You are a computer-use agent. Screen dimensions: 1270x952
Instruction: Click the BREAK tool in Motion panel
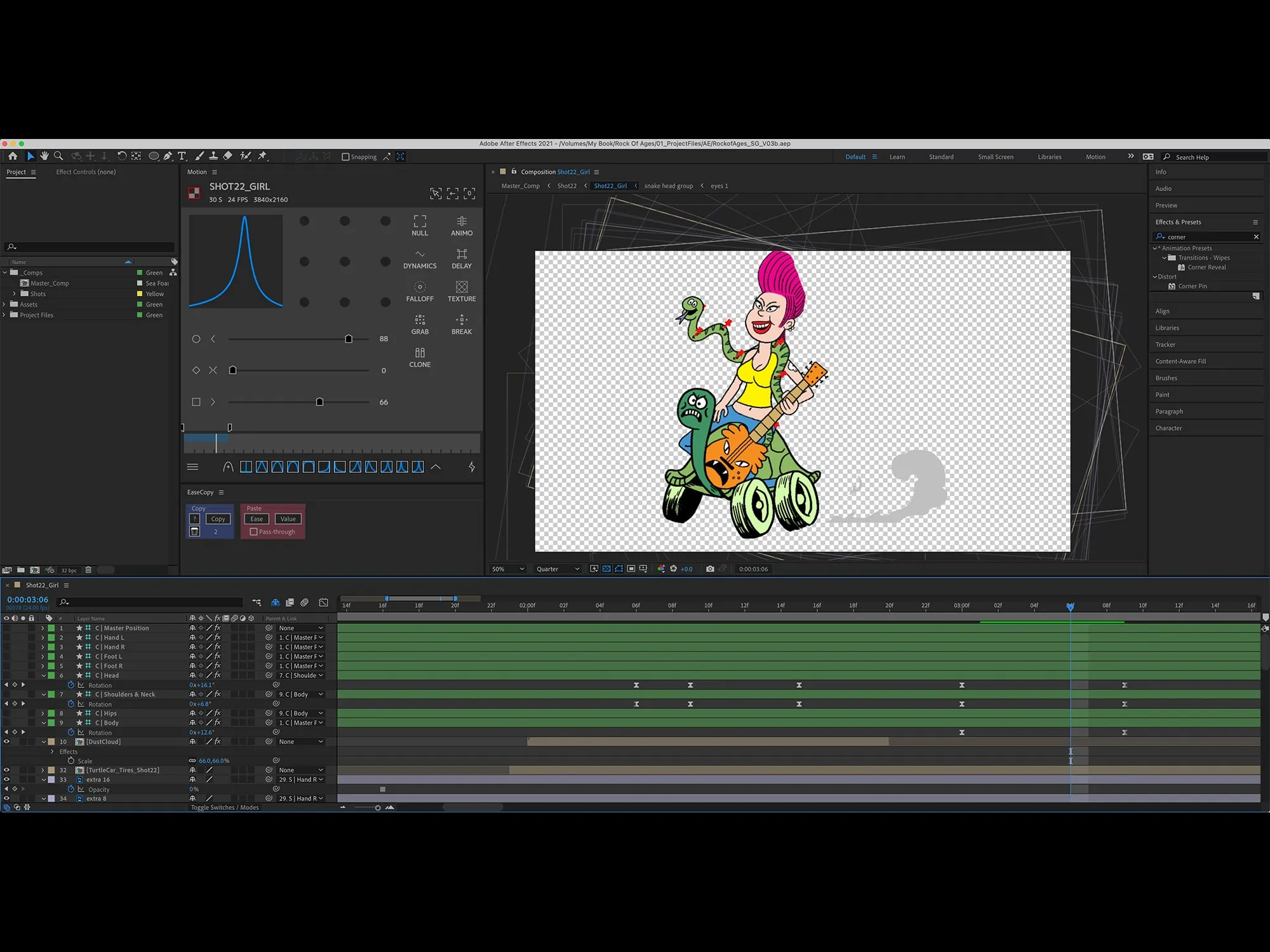pos(462,325)
